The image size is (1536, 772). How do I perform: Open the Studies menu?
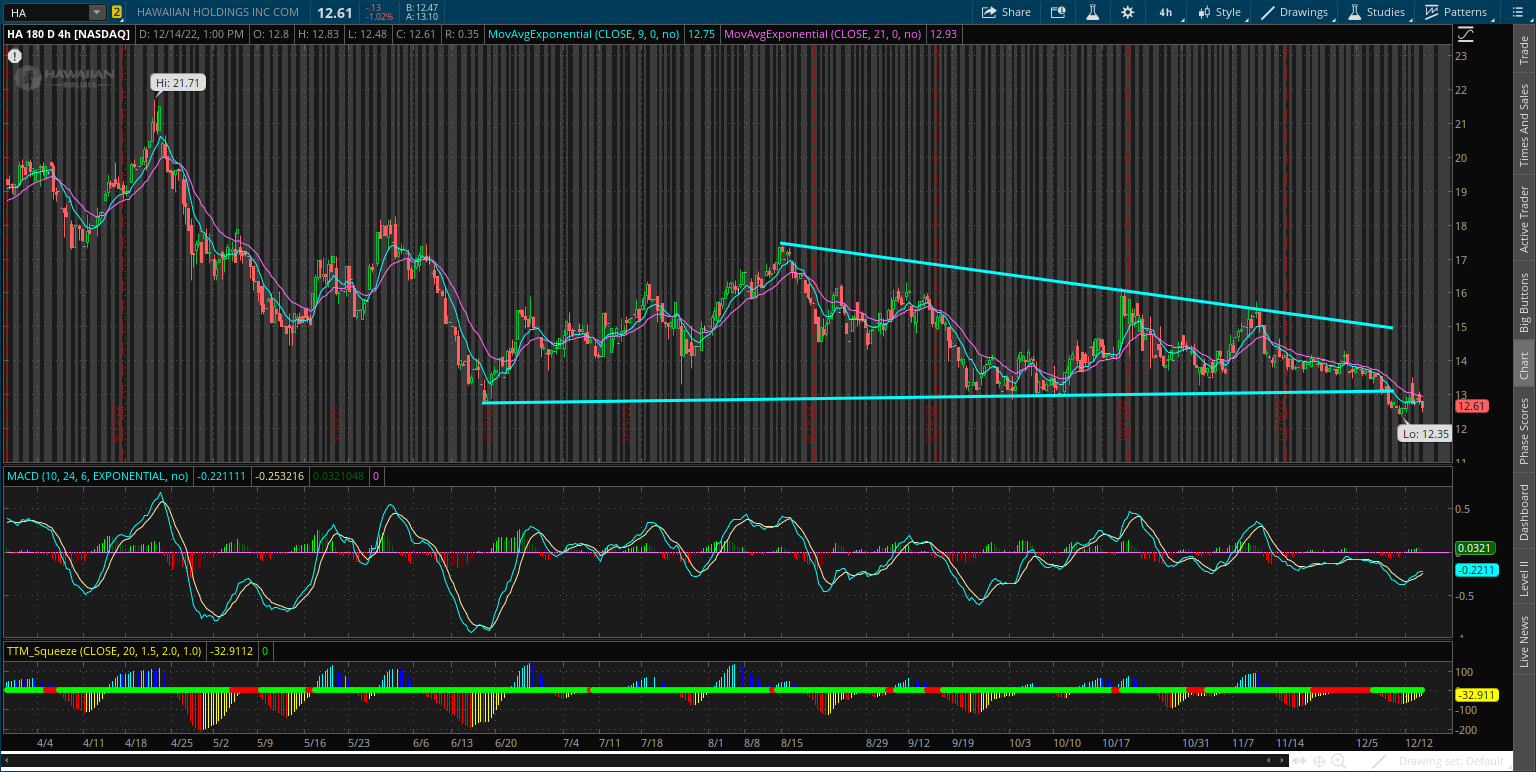pyautogui.click(x=1377, y=12)
